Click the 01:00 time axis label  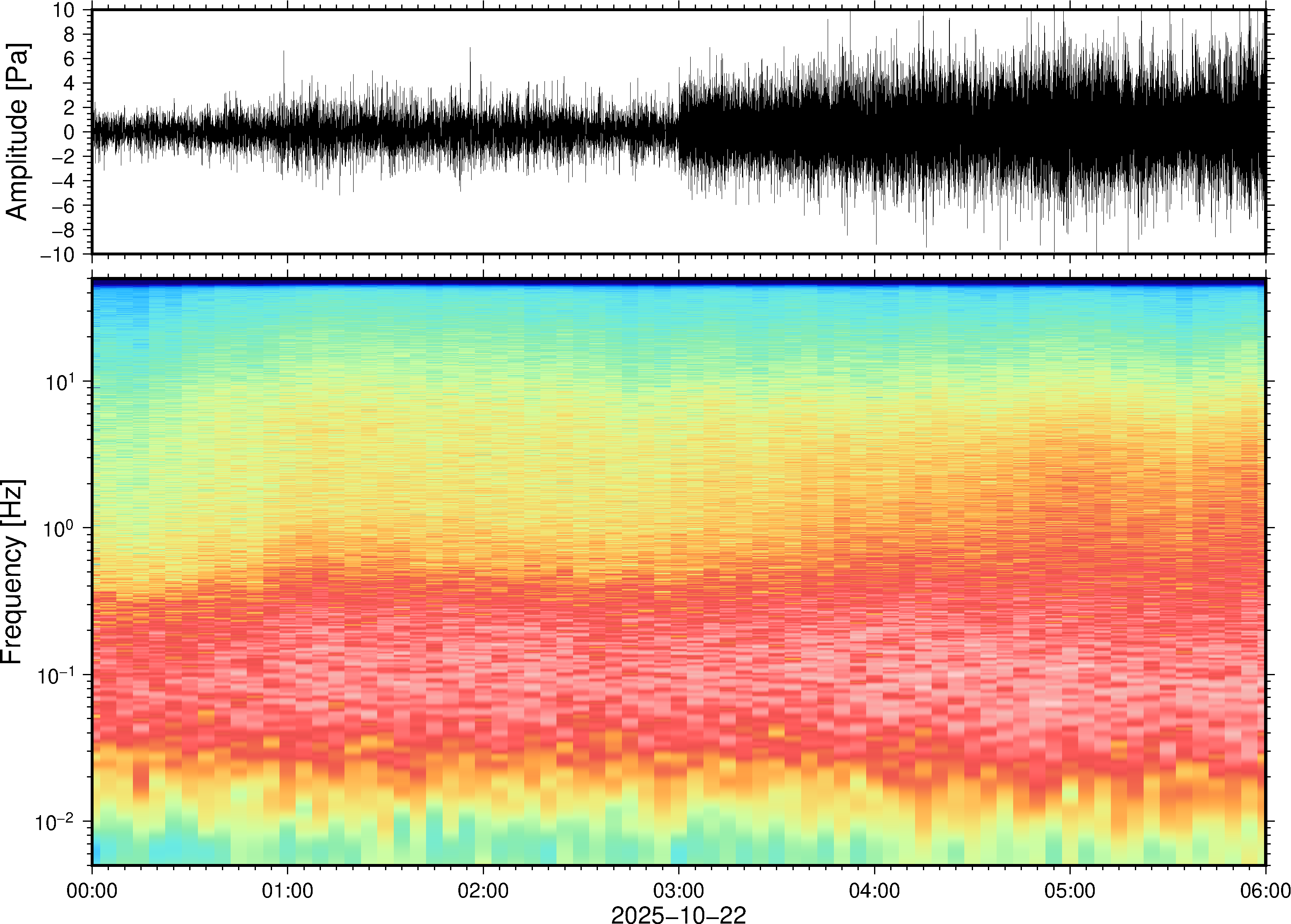tap(287, 890)
